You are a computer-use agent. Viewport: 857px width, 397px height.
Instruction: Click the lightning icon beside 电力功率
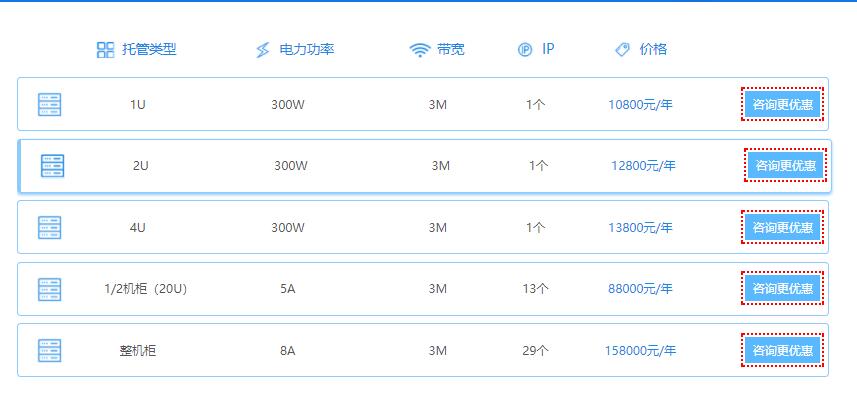click(x=263, y=50)
